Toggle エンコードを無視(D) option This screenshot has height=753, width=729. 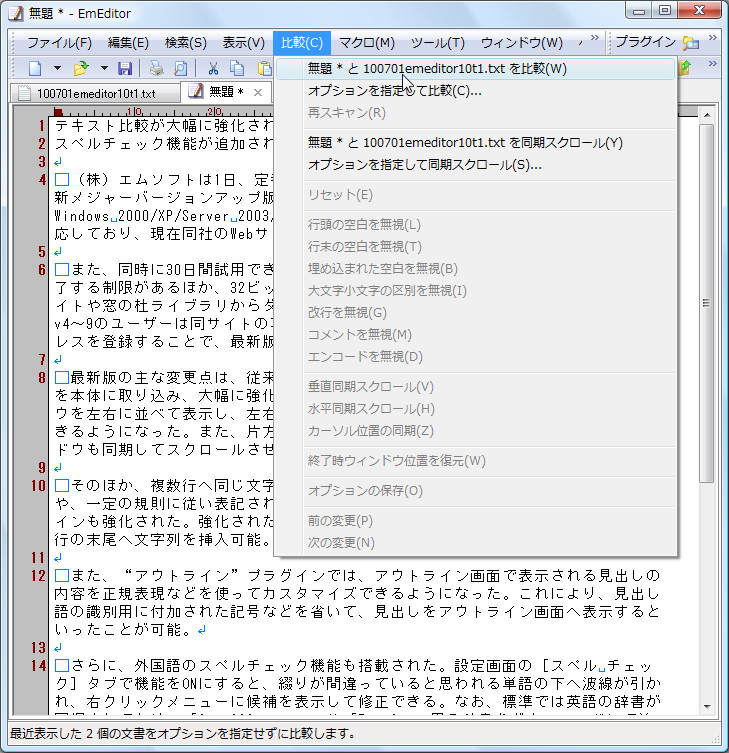coord(476,357)
